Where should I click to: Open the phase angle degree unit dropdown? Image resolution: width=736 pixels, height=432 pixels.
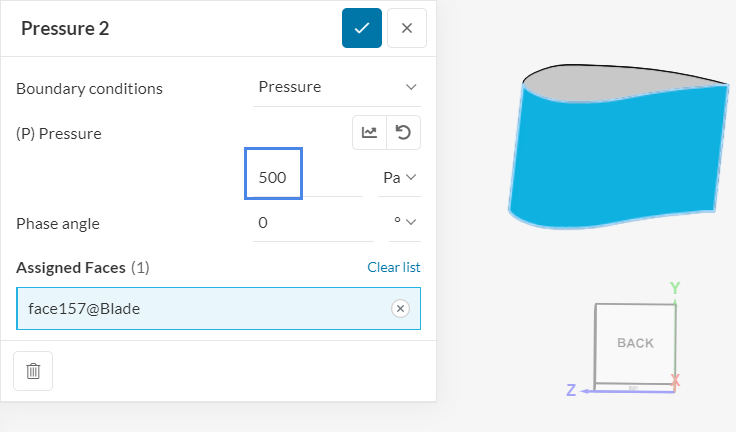click(x=404, y=222)
